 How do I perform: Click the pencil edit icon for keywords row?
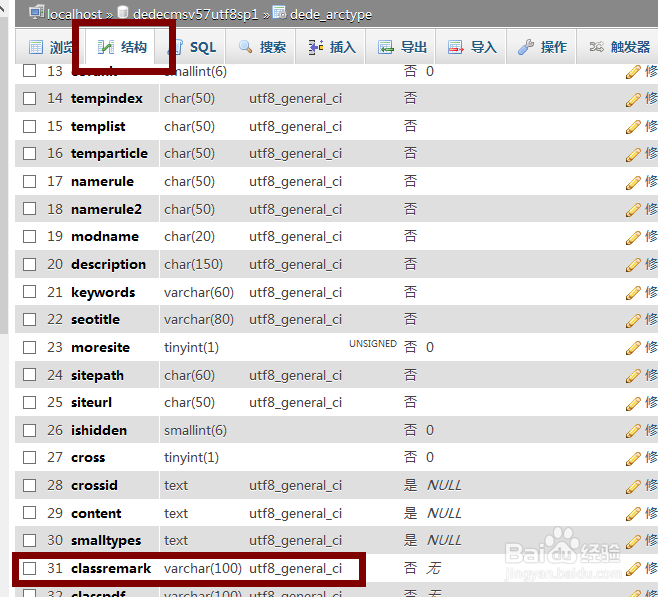[x=633, y=293]
